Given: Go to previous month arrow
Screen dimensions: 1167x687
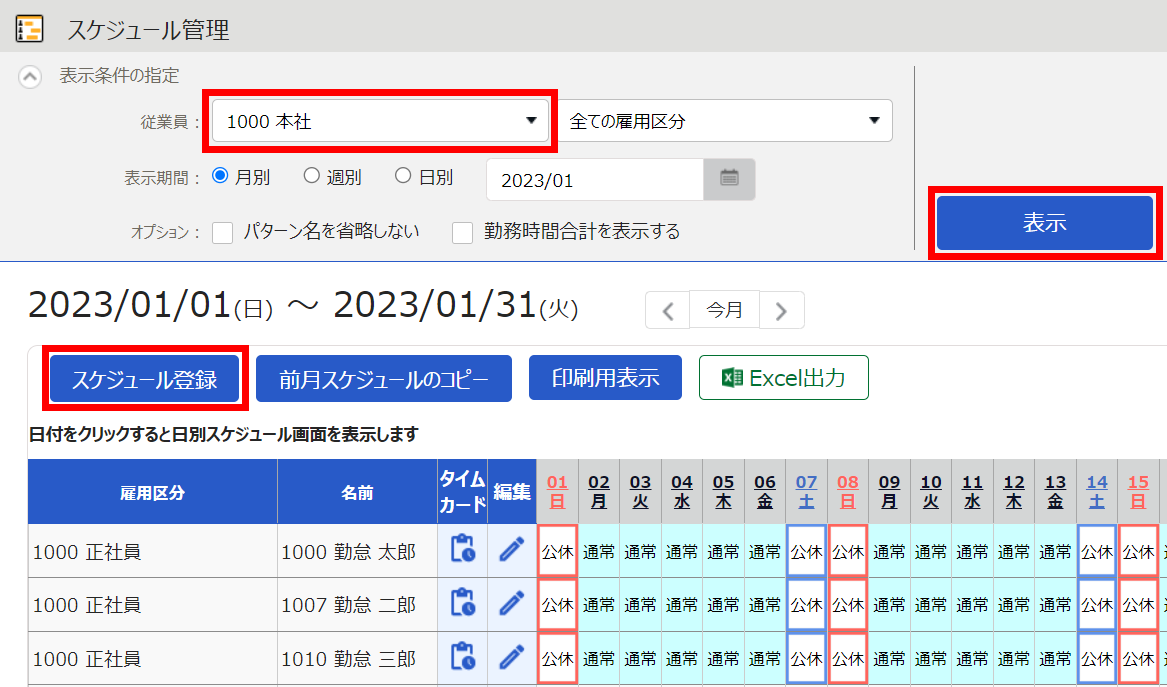Looking at the screenshot, I should 668,310.
